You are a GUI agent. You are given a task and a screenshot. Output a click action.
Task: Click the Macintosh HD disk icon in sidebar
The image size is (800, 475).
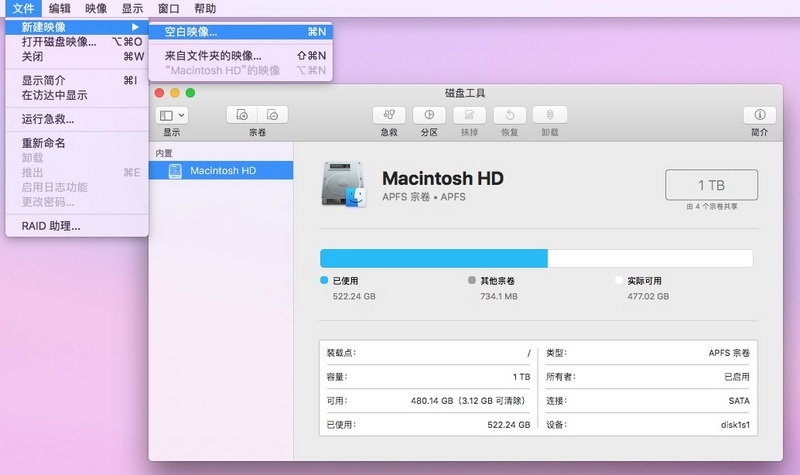(175, 171)
